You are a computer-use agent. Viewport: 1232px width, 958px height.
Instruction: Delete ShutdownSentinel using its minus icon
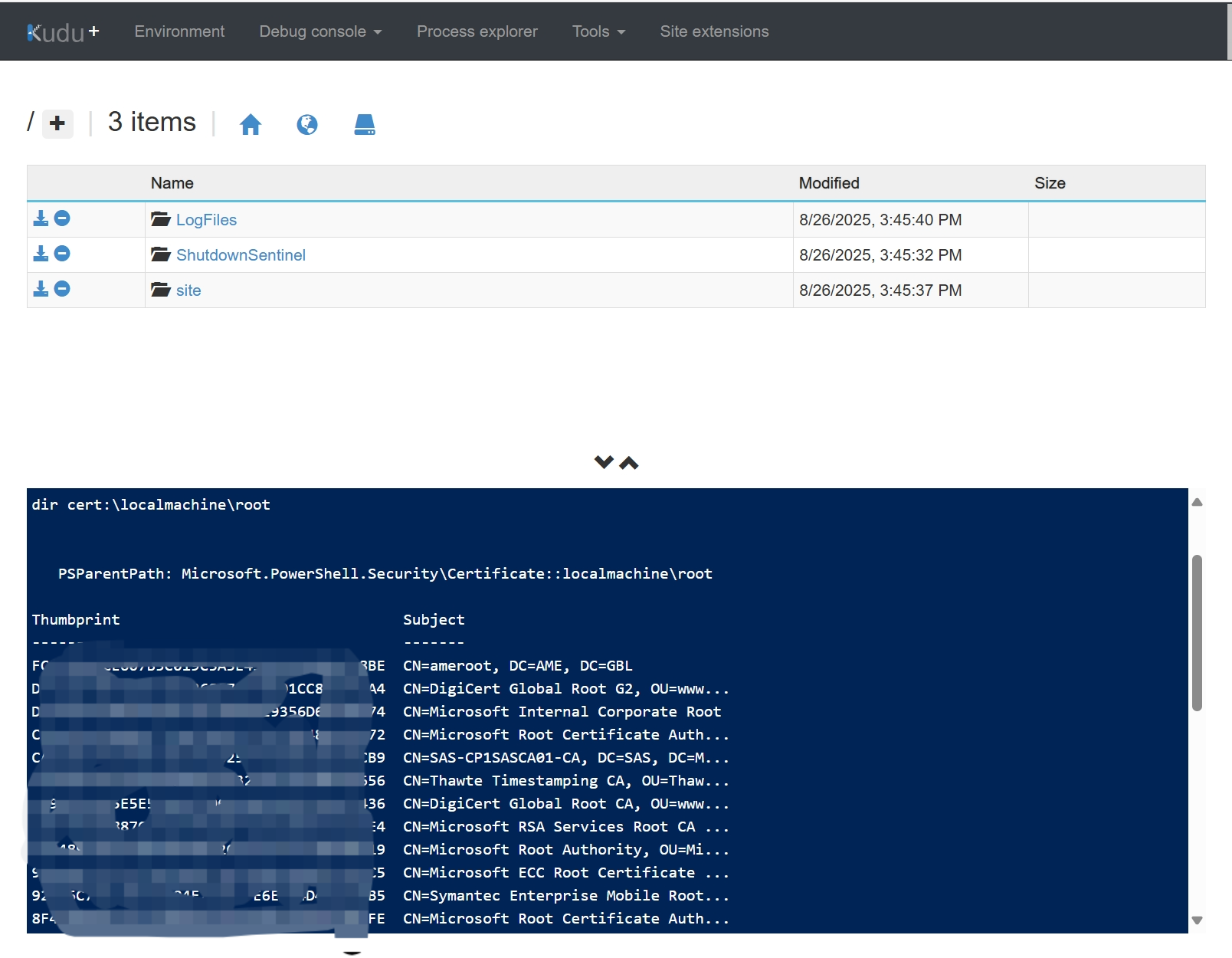62,253
